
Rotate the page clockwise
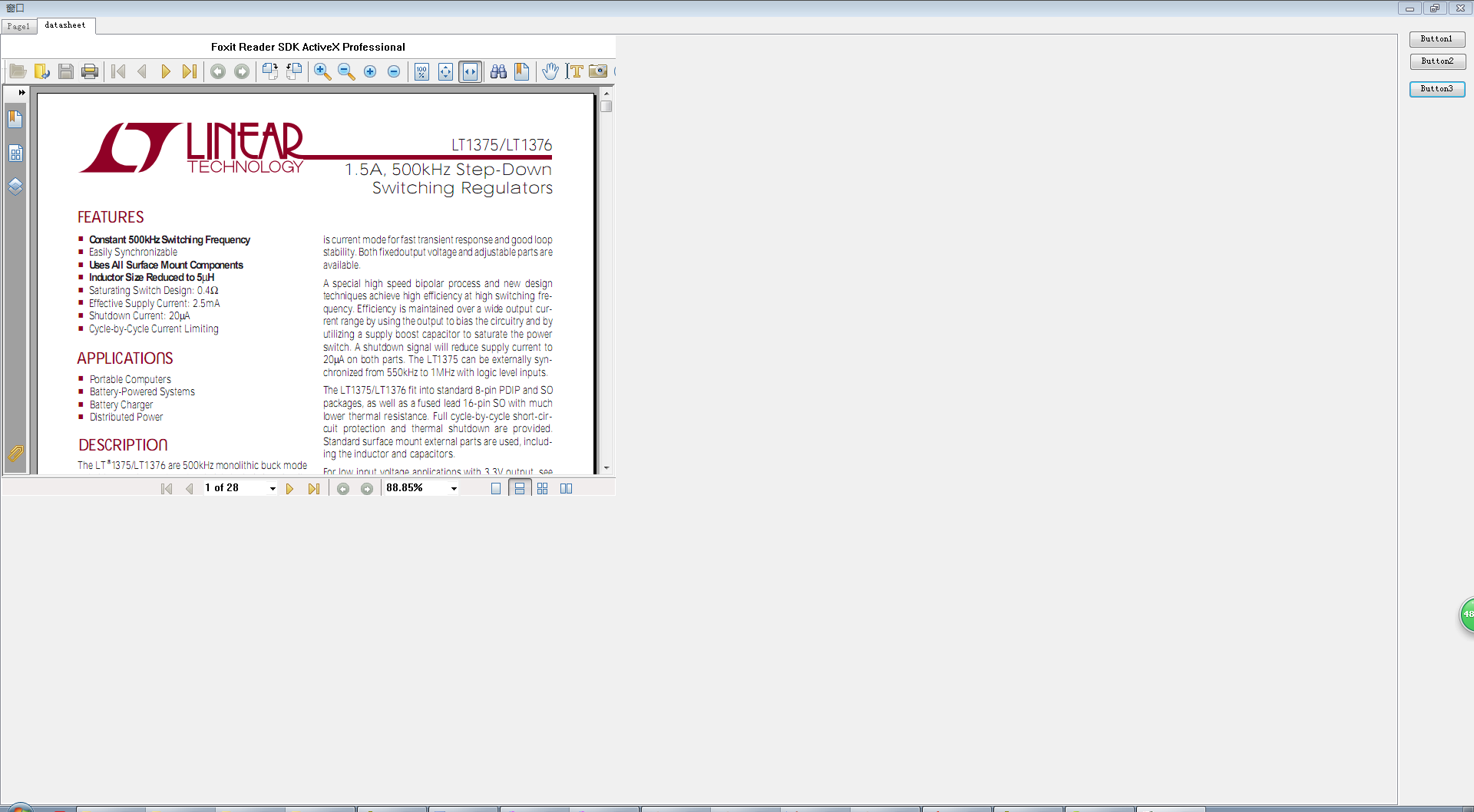(270, 71)
